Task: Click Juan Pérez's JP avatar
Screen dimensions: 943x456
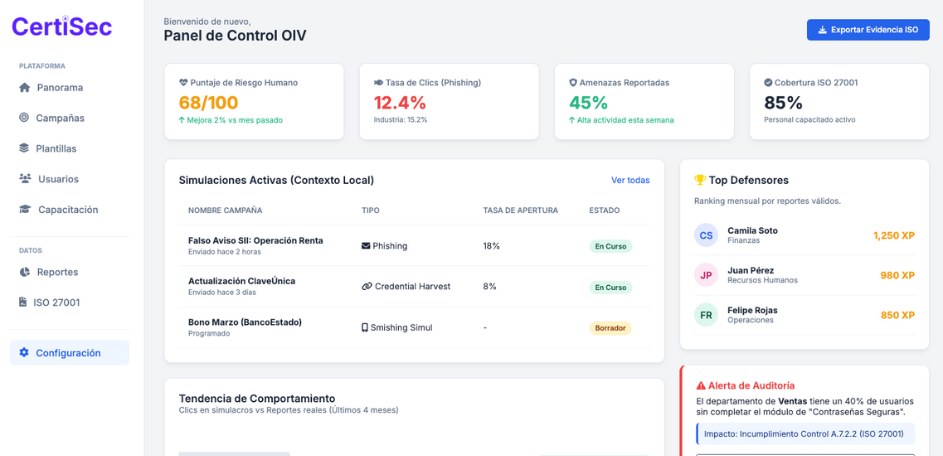Action: pos(706,275)
